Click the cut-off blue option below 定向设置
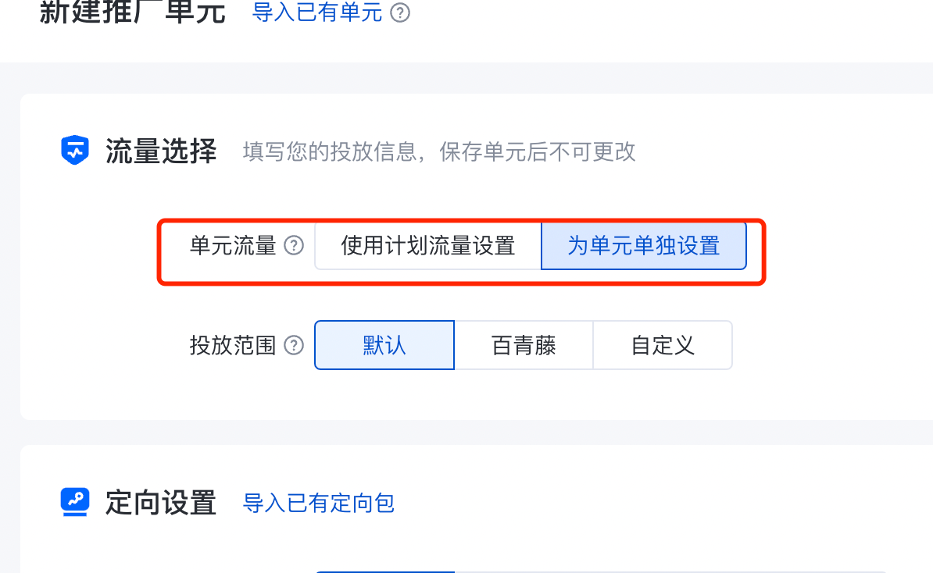Screen dimensions: 933x575 coord(384,570)
